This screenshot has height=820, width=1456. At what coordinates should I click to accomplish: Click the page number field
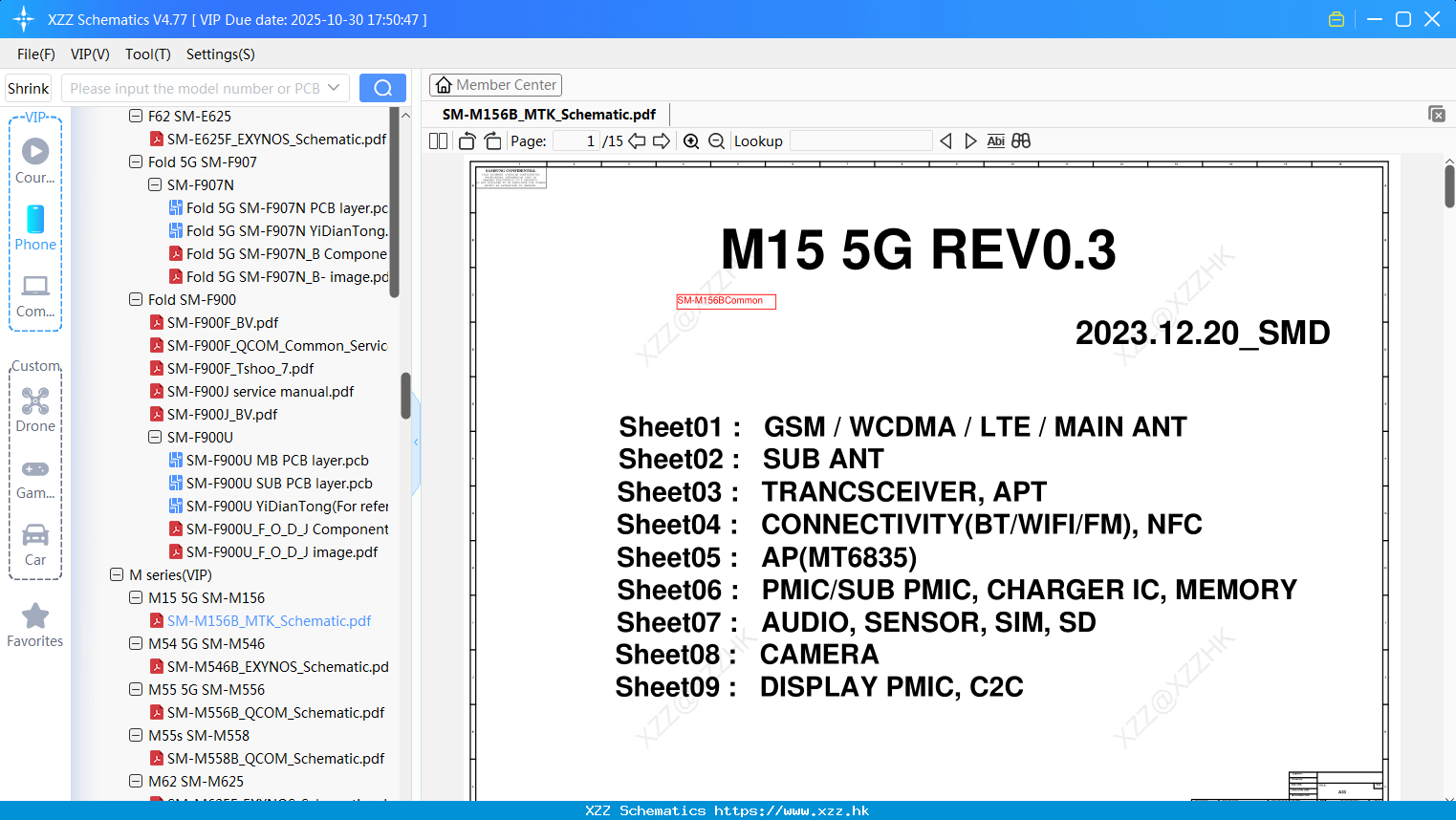(x=576, y=141)
